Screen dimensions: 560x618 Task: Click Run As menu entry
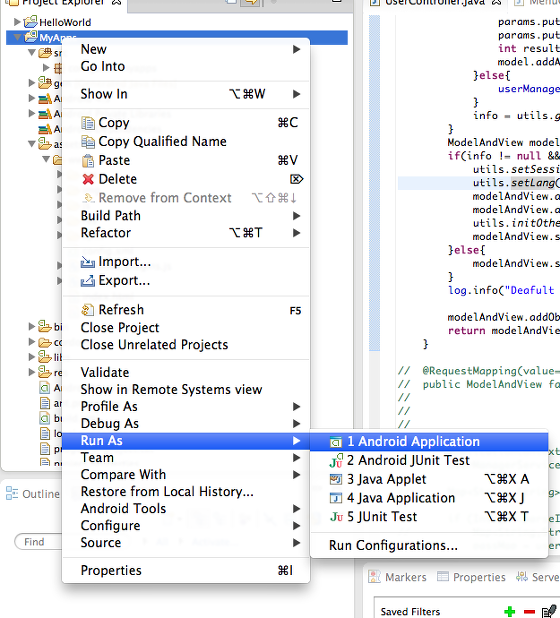[x=186, y=441]
